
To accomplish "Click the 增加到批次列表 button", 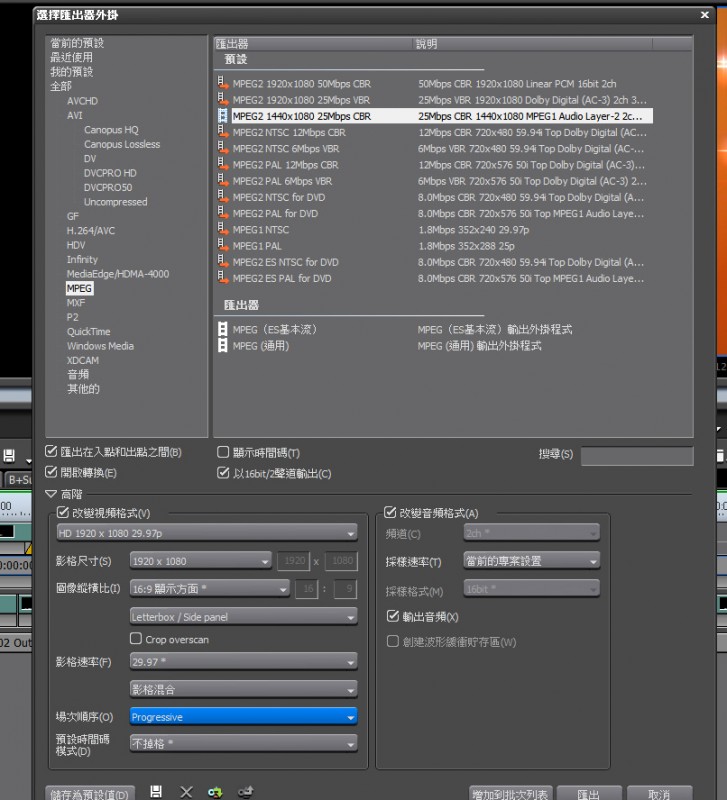I will pyautogui.click(x=511, y=794).
